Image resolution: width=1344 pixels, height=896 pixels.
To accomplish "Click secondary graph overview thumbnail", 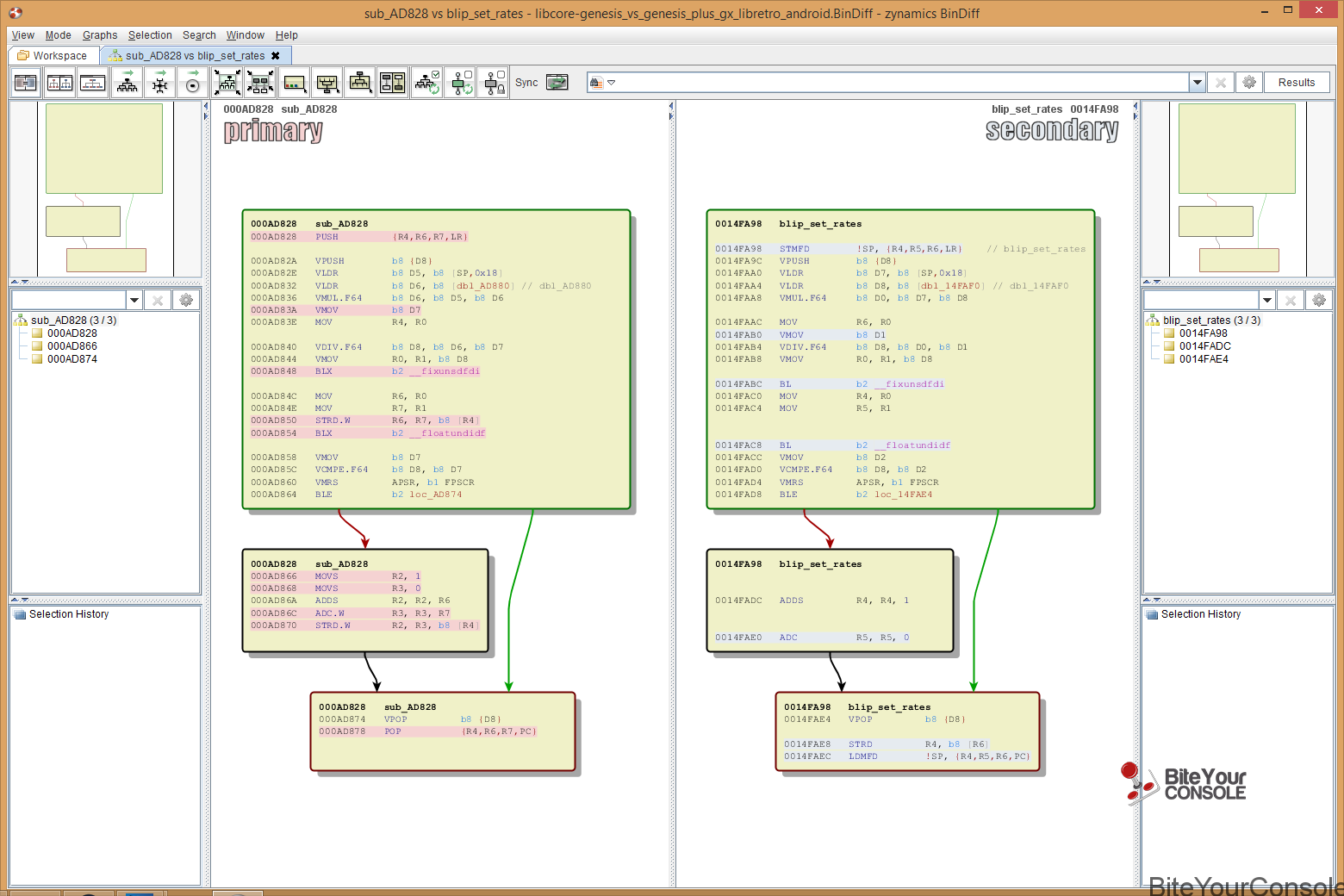I will coord(1237,189).
